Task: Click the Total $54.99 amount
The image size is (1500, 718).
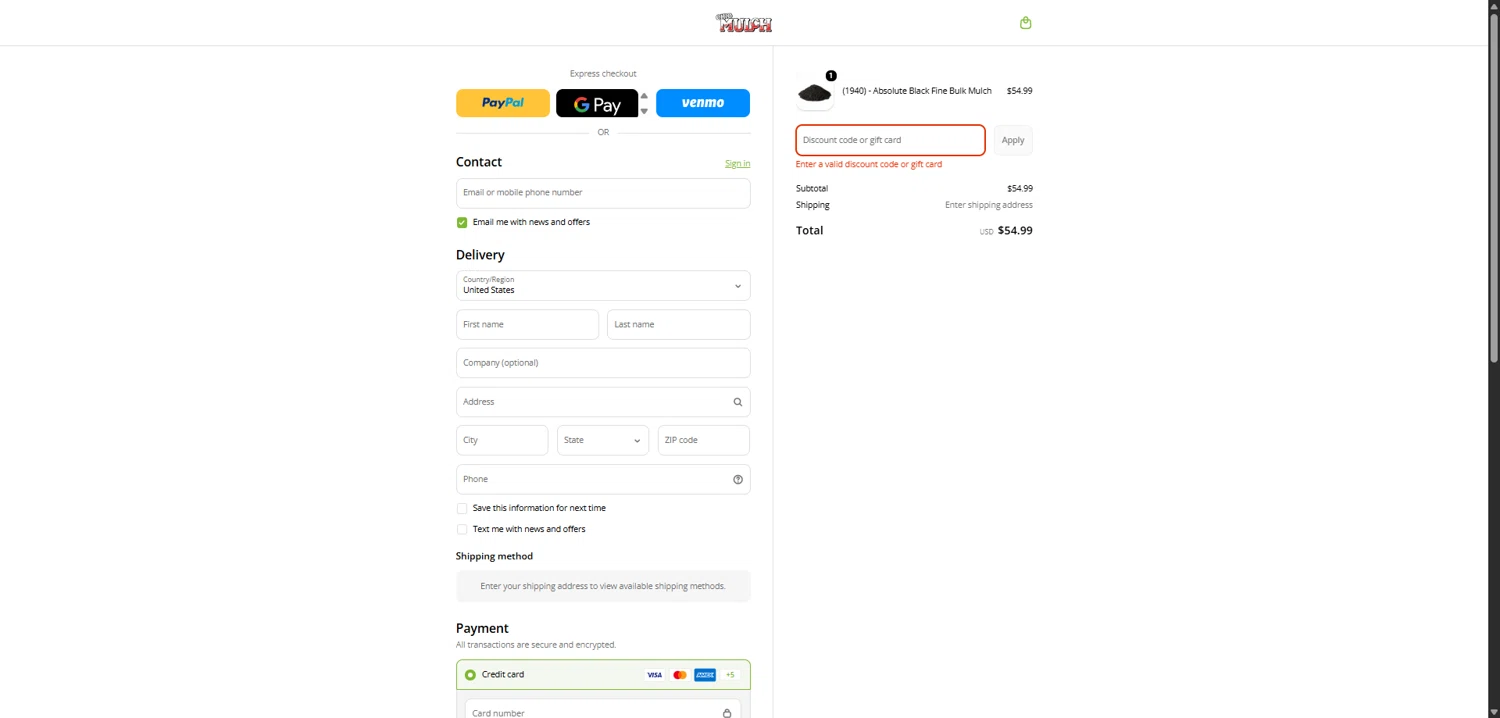Action: [x=1015, y=231]
